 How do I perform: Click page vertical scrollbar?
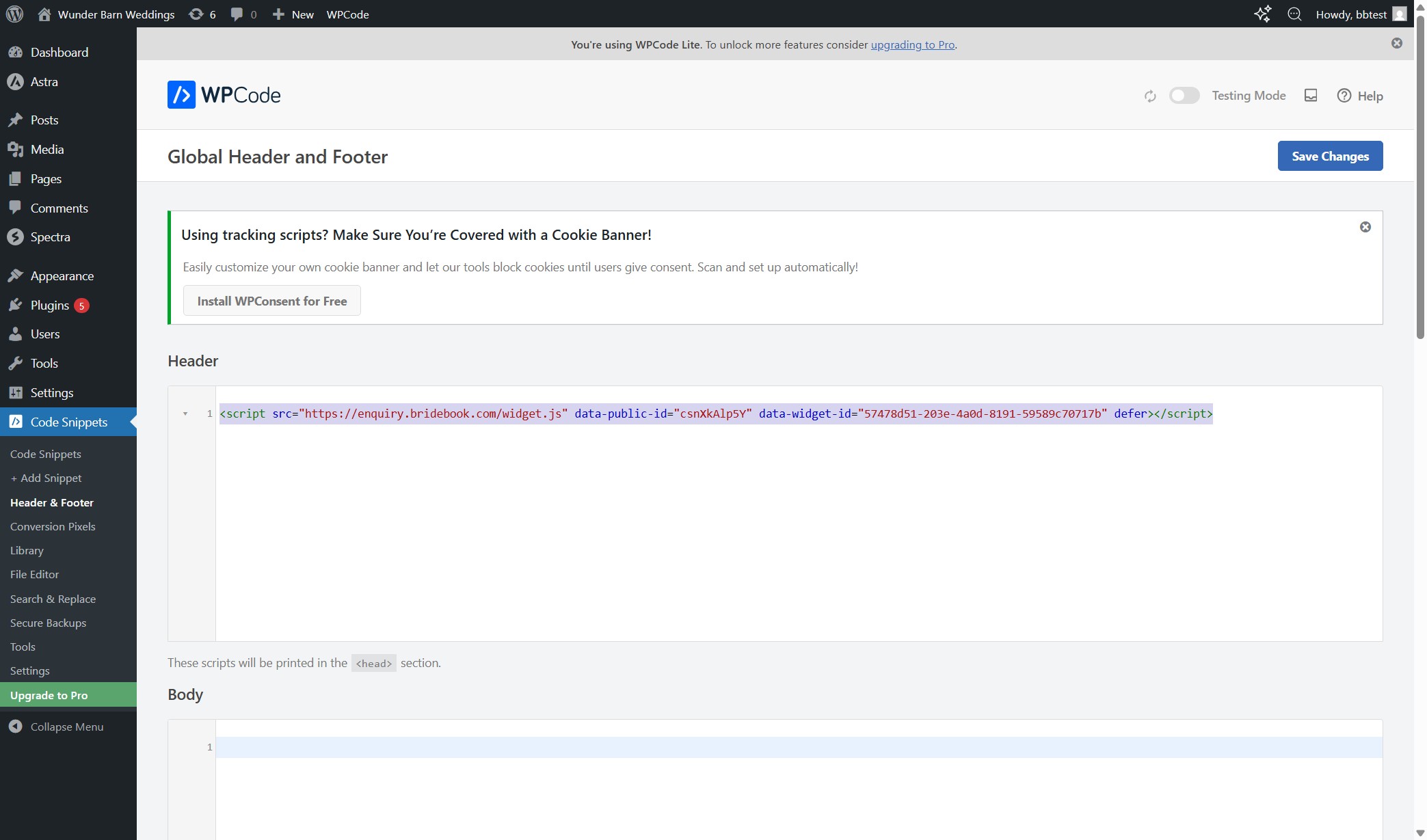click(x=1420, y=178)
